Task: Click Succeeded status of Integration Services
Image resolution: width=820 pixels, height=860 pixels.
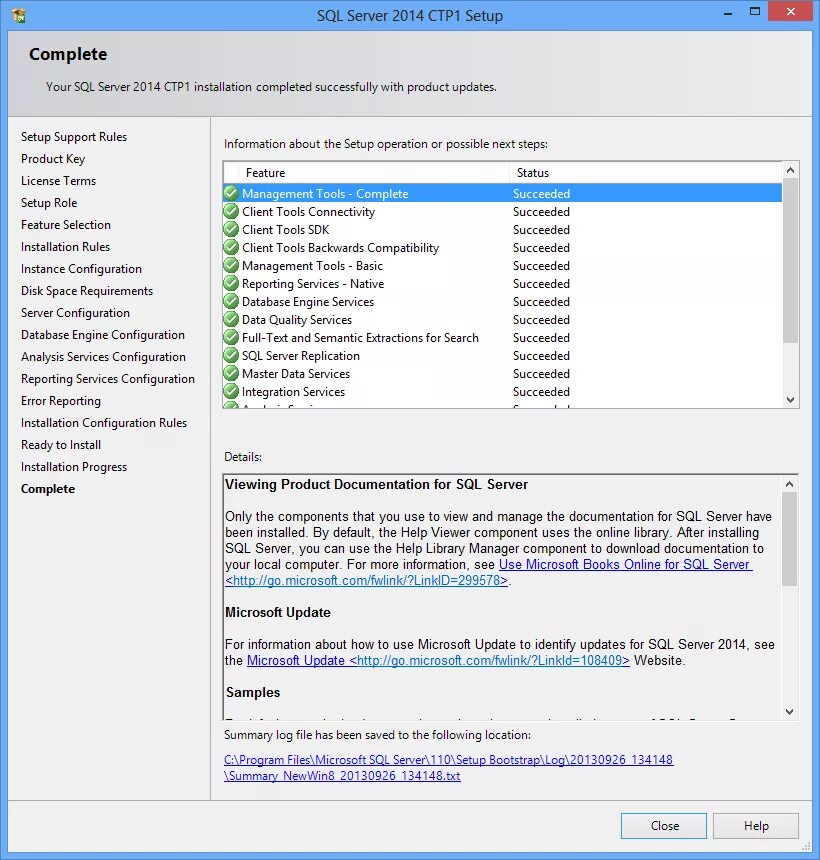Action: [541, 392]
